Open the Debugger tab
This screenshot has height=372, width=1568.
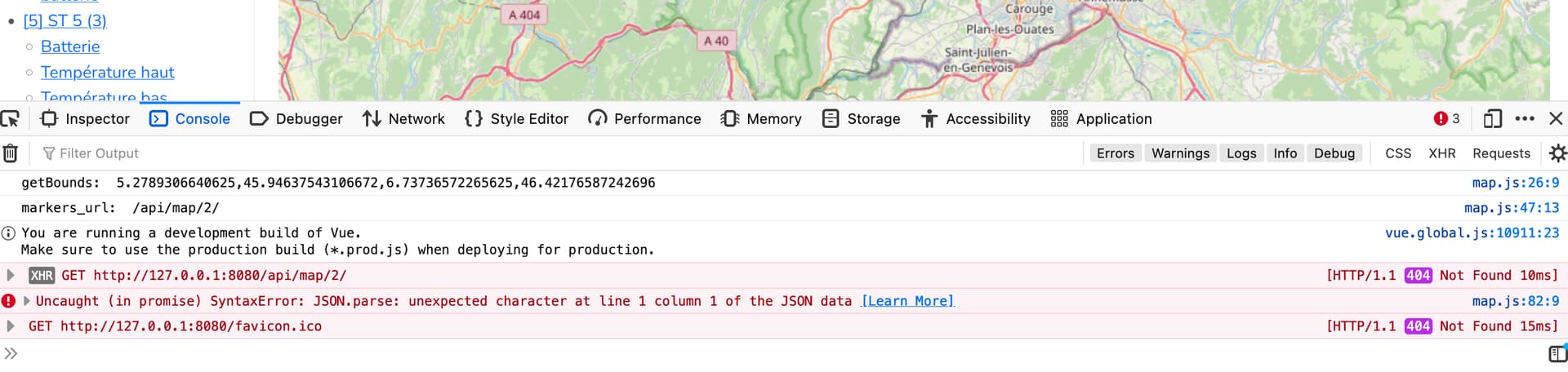(296, 119)
